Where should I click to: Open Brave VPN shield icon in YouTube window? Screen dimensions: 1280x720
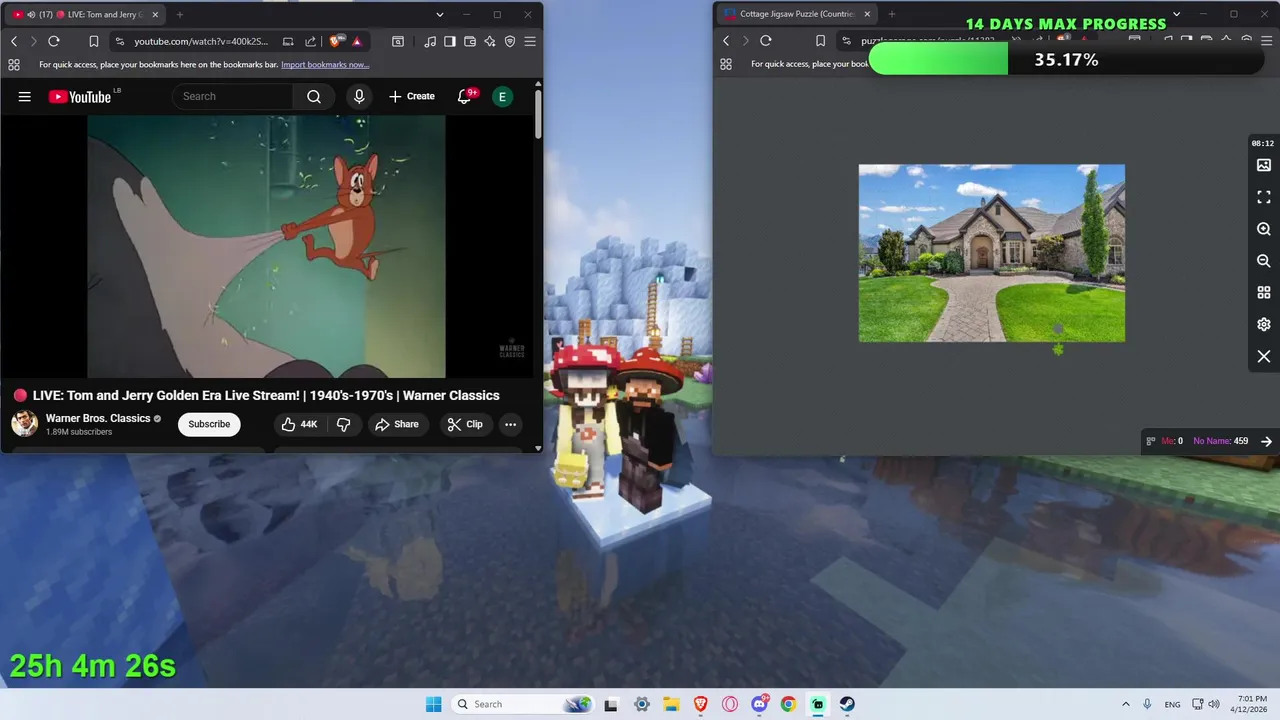(510, 41)
